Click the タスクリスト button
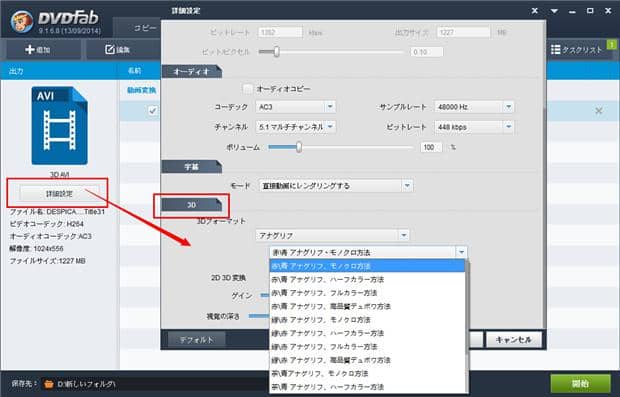The width and height of the screenshot is (620, 397). 577,49
